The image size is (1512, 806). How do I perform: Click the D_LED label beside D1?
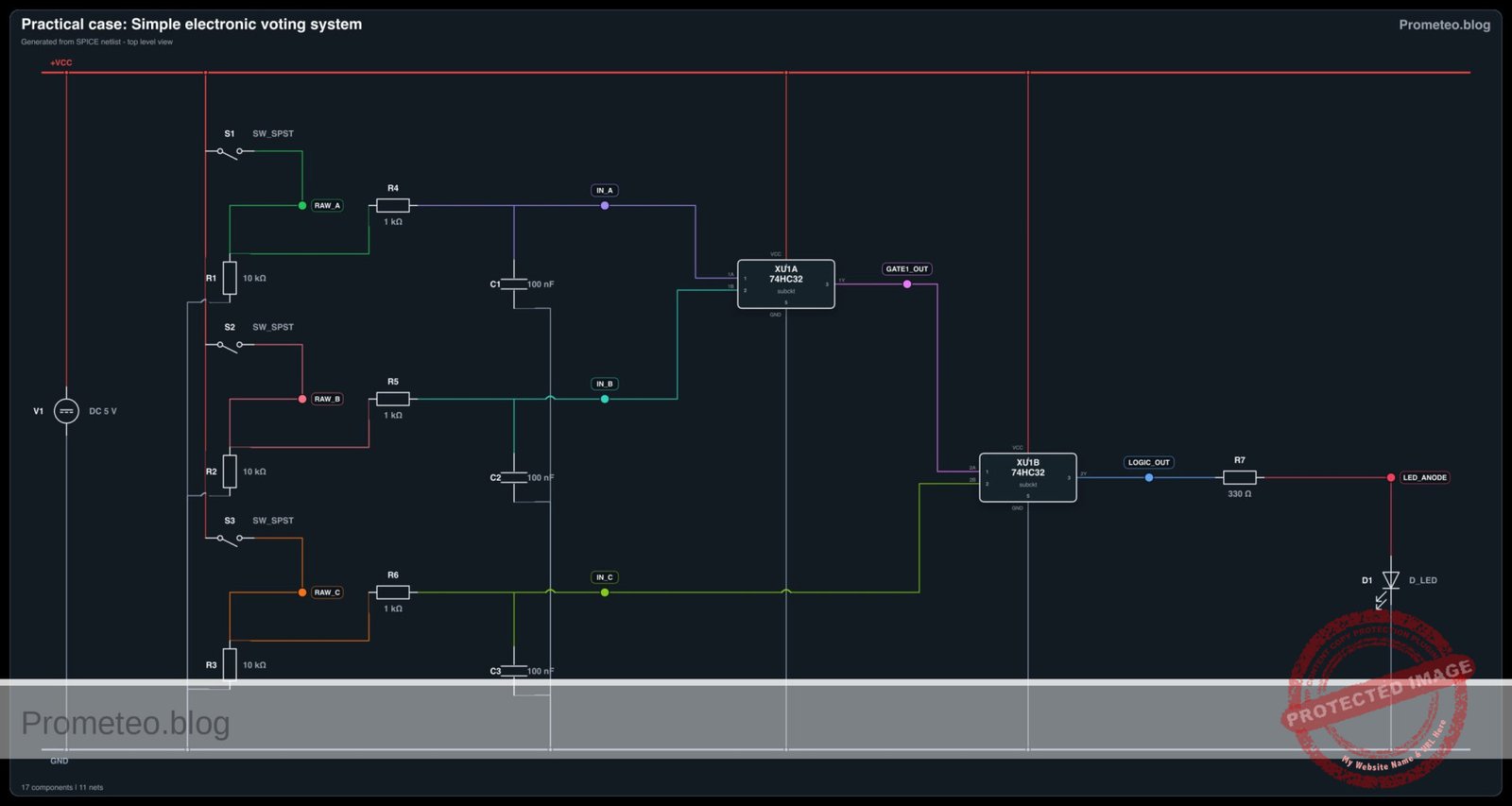pyautogui.click(x=1423, y=580)
